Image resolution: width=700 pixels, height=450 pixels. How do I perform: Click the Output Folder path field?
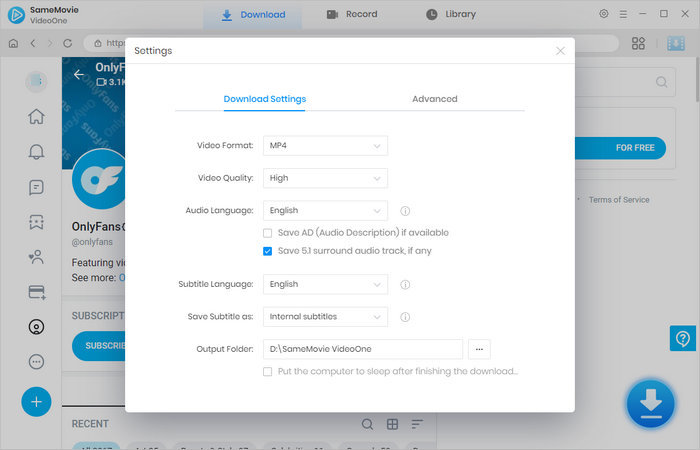363,349
